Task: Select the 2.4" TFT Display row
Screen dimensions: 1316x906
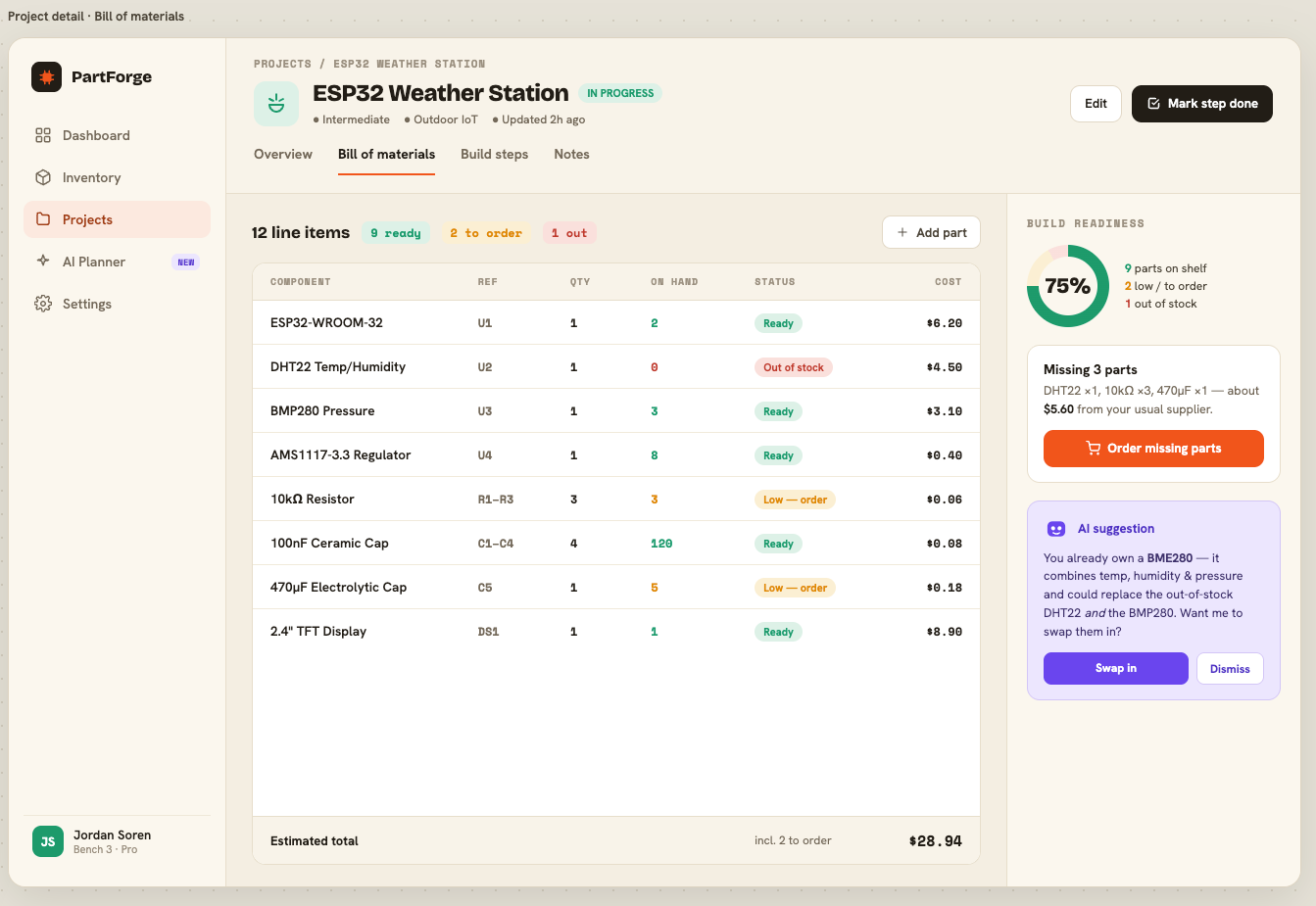Action: click(x=616, y=631)
